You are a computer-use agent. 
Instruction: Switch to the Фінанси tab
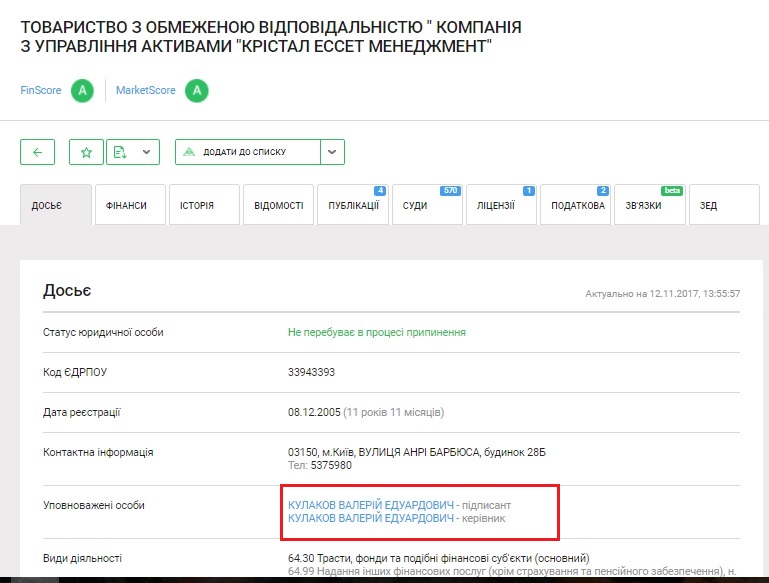coord(127,206)
